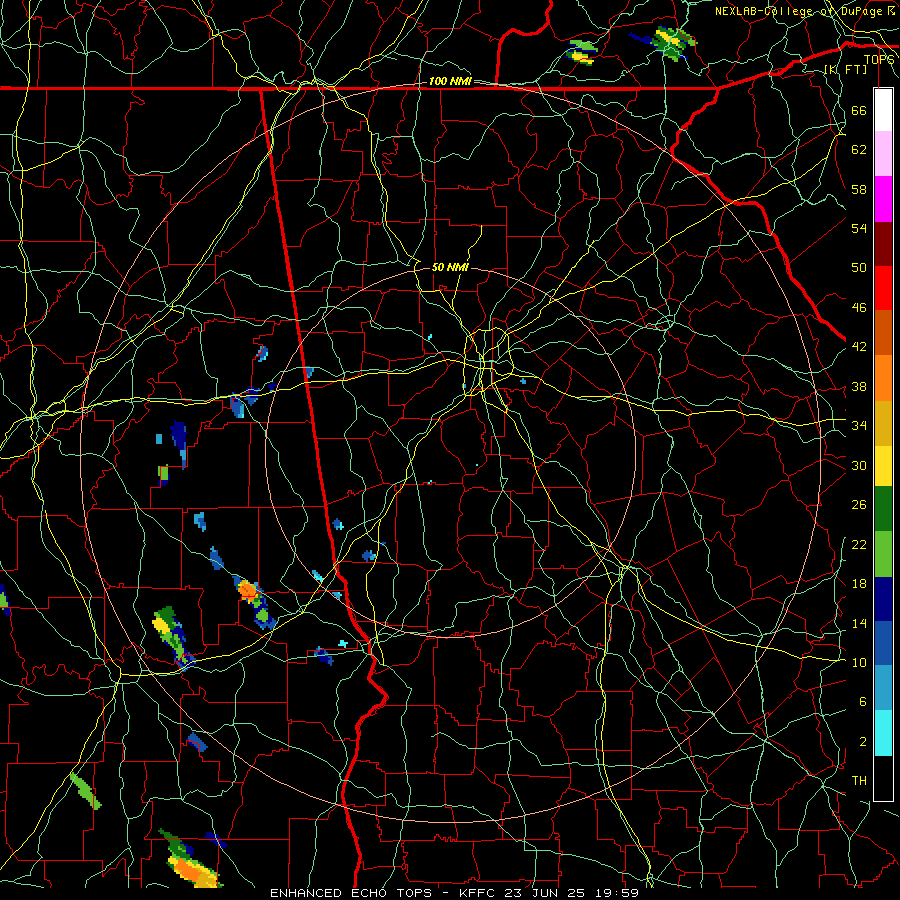Click the 14 legend number
Screen dimensions: 900x900
[859, 623]
